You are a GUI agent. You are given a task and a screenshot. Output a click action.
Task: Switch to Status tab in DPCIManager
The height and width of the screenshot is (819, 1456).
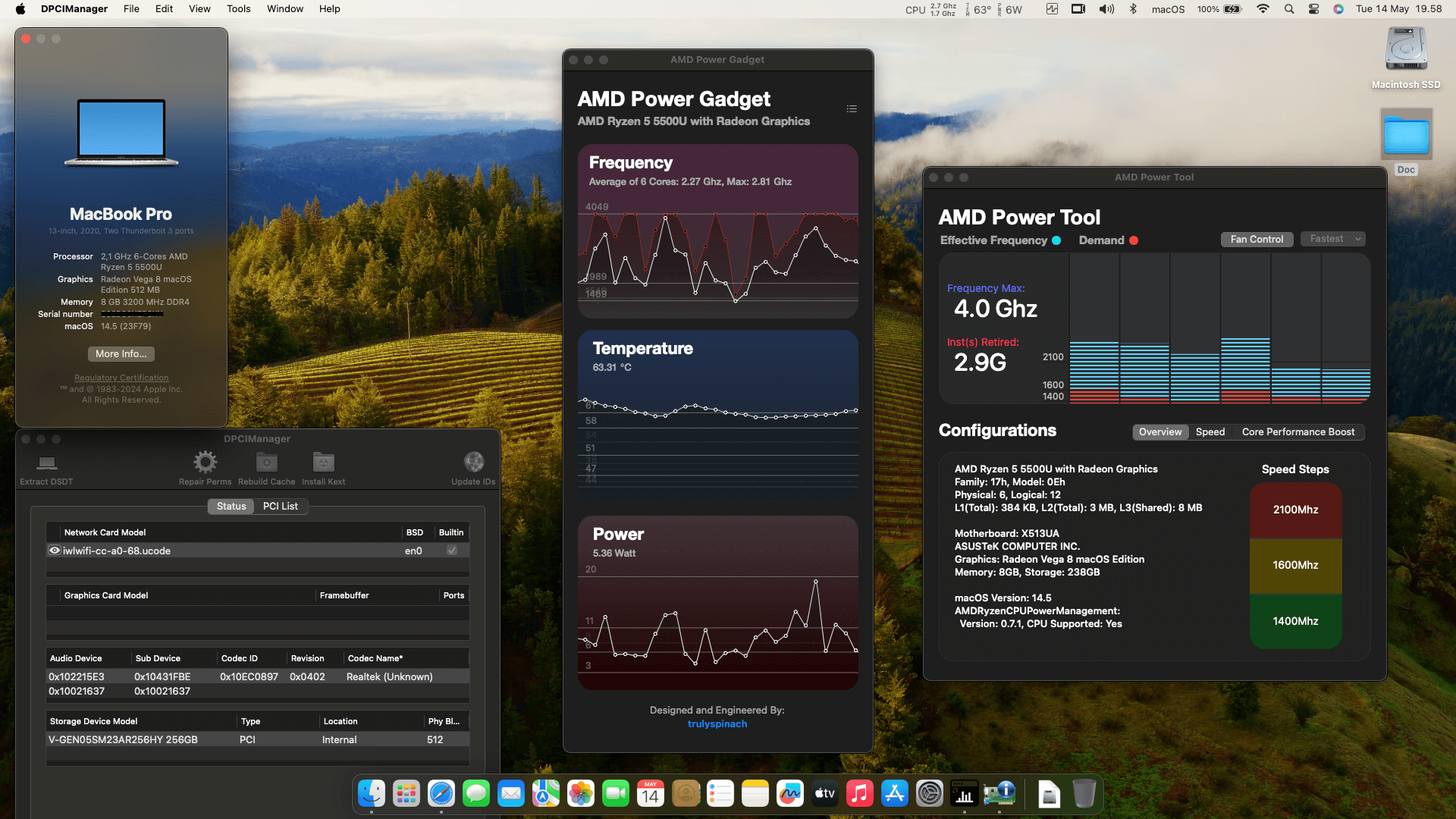point(231,506)
